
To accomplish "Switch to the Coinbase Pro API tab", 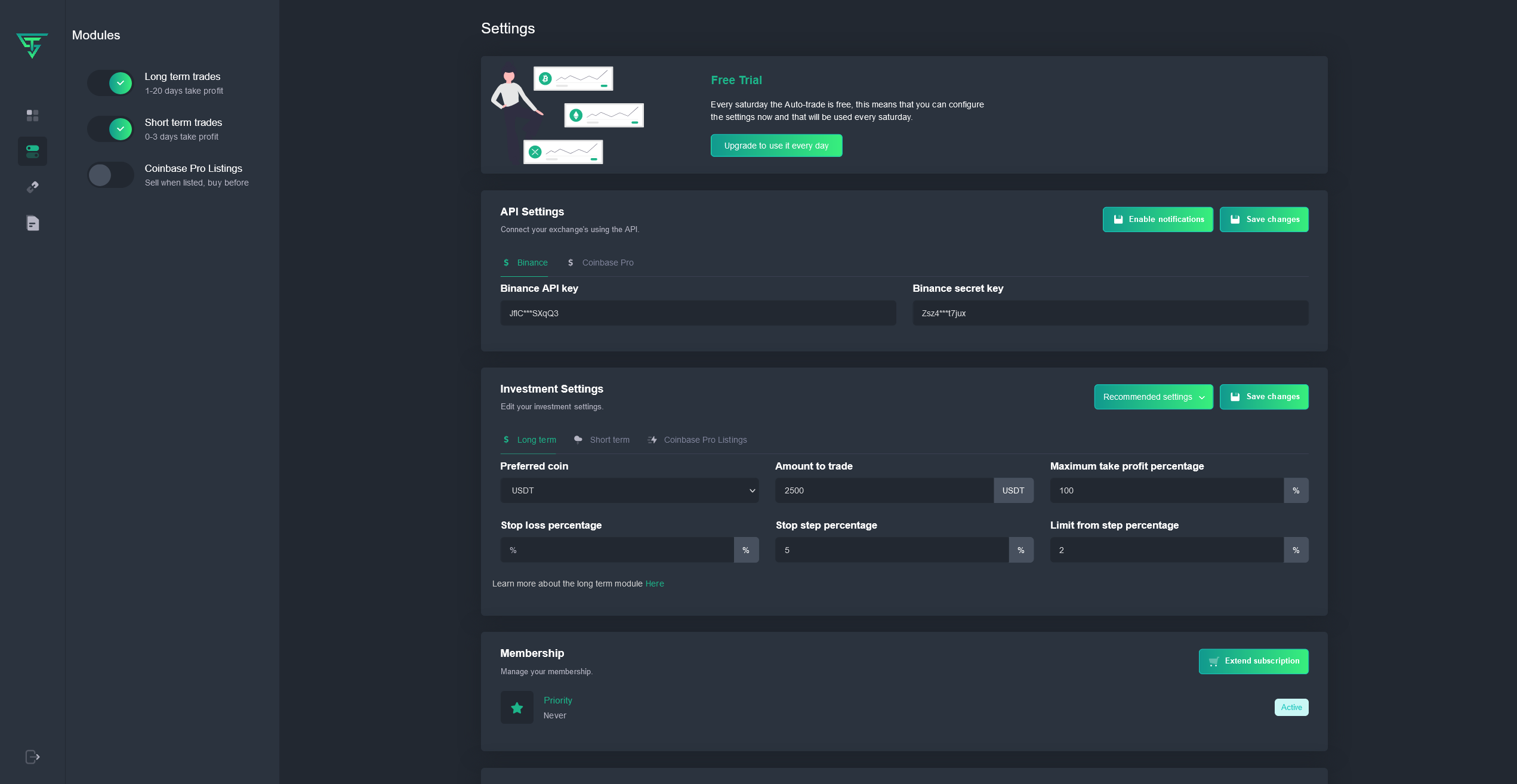I will pos(600,263).
